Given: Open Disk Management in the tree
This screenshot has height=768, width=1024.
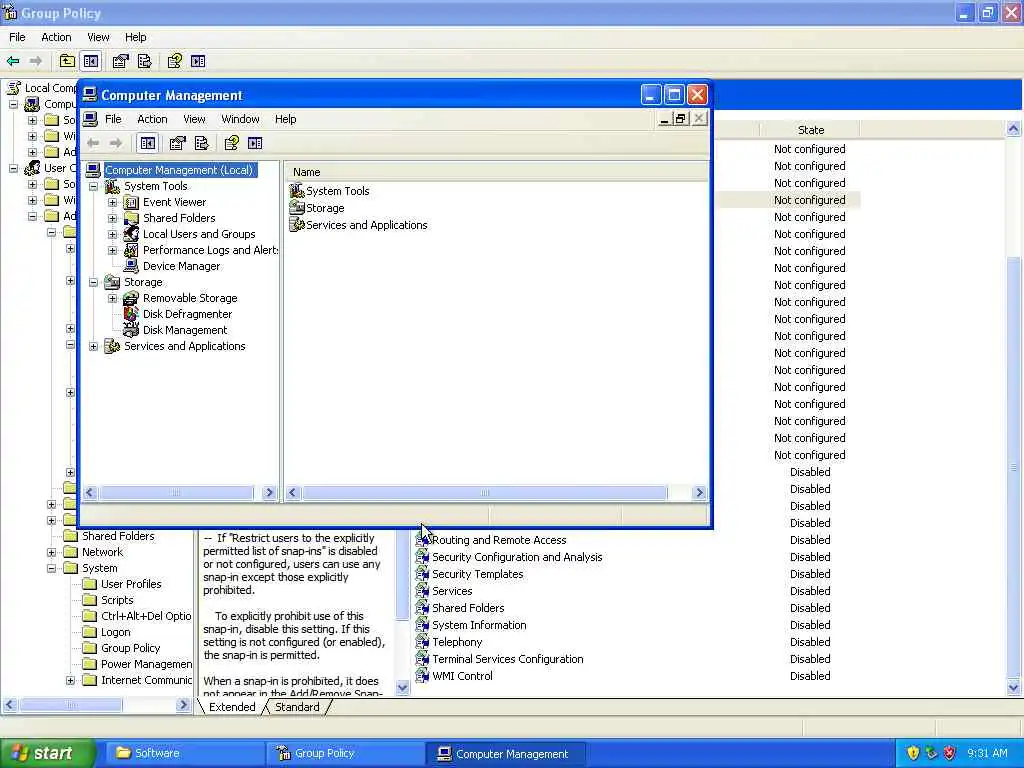Looking at the screenshot, I should click(x=185, y=330).
